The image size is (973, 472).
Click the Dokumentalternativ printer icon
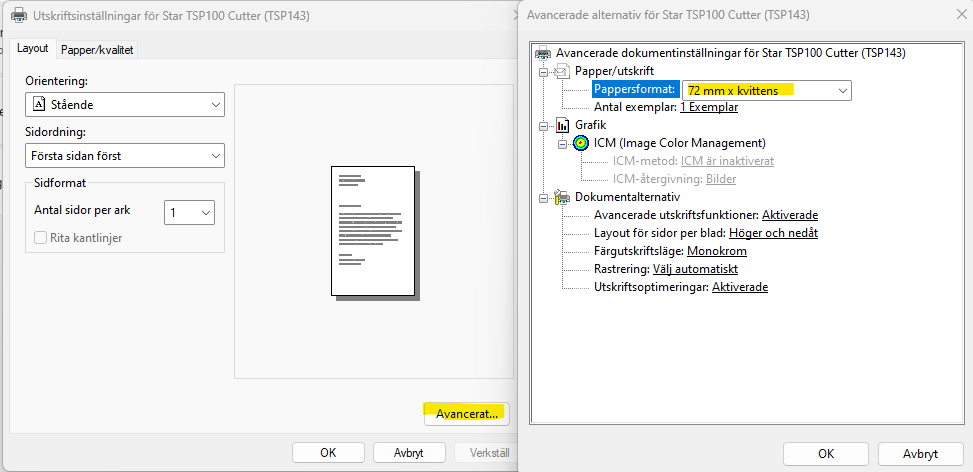point(562,197)
